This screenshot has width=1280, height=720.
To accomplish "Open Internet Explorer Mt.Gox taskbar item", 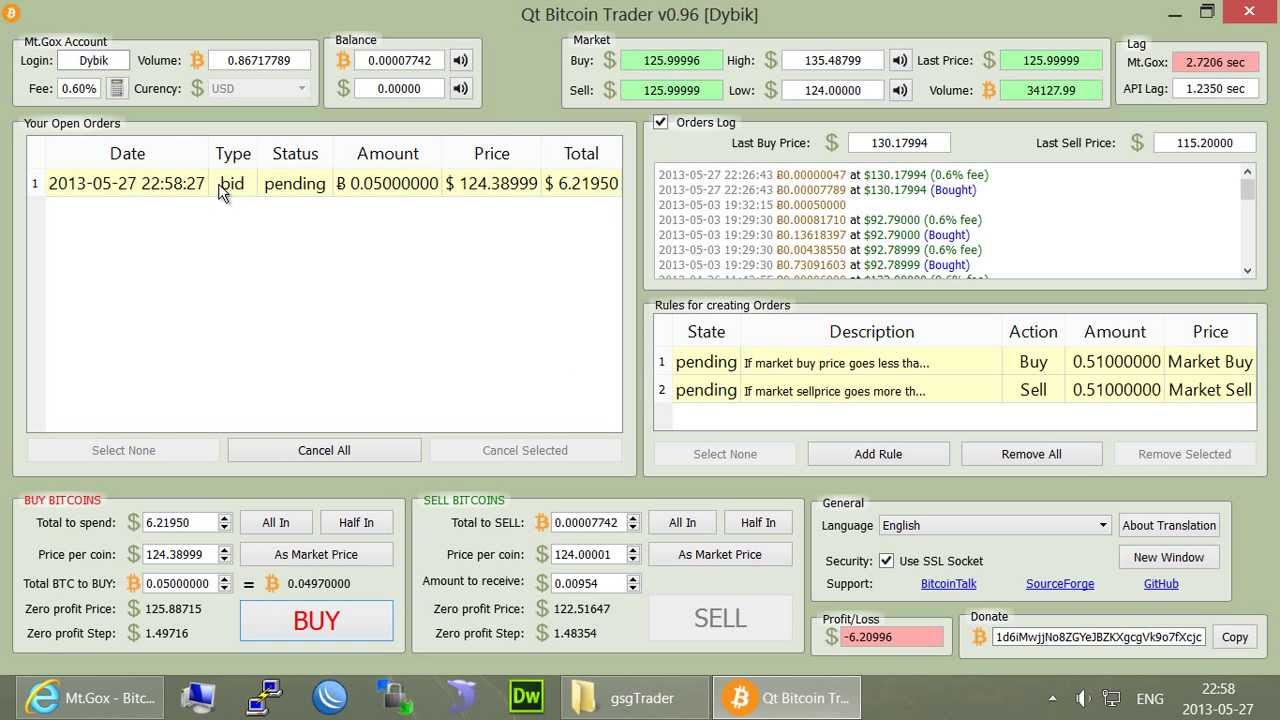I will (90, 698).
